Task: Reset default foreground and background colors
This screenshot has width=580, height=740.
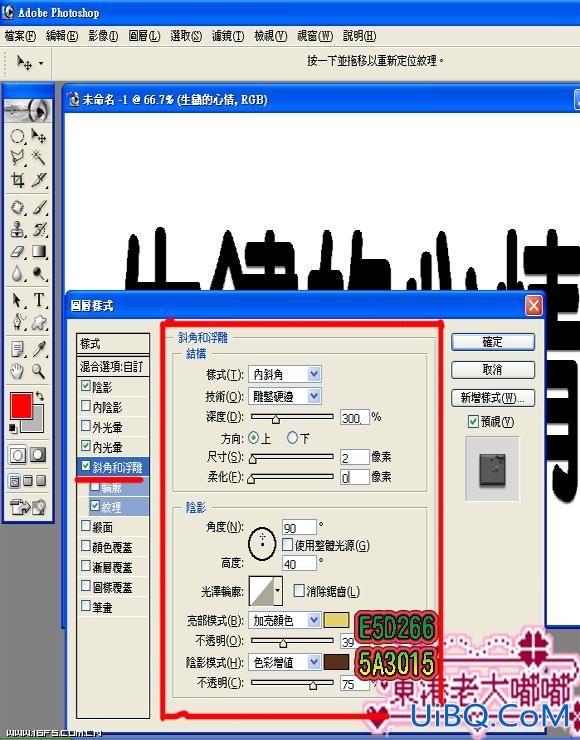Action: coord(13,429)
